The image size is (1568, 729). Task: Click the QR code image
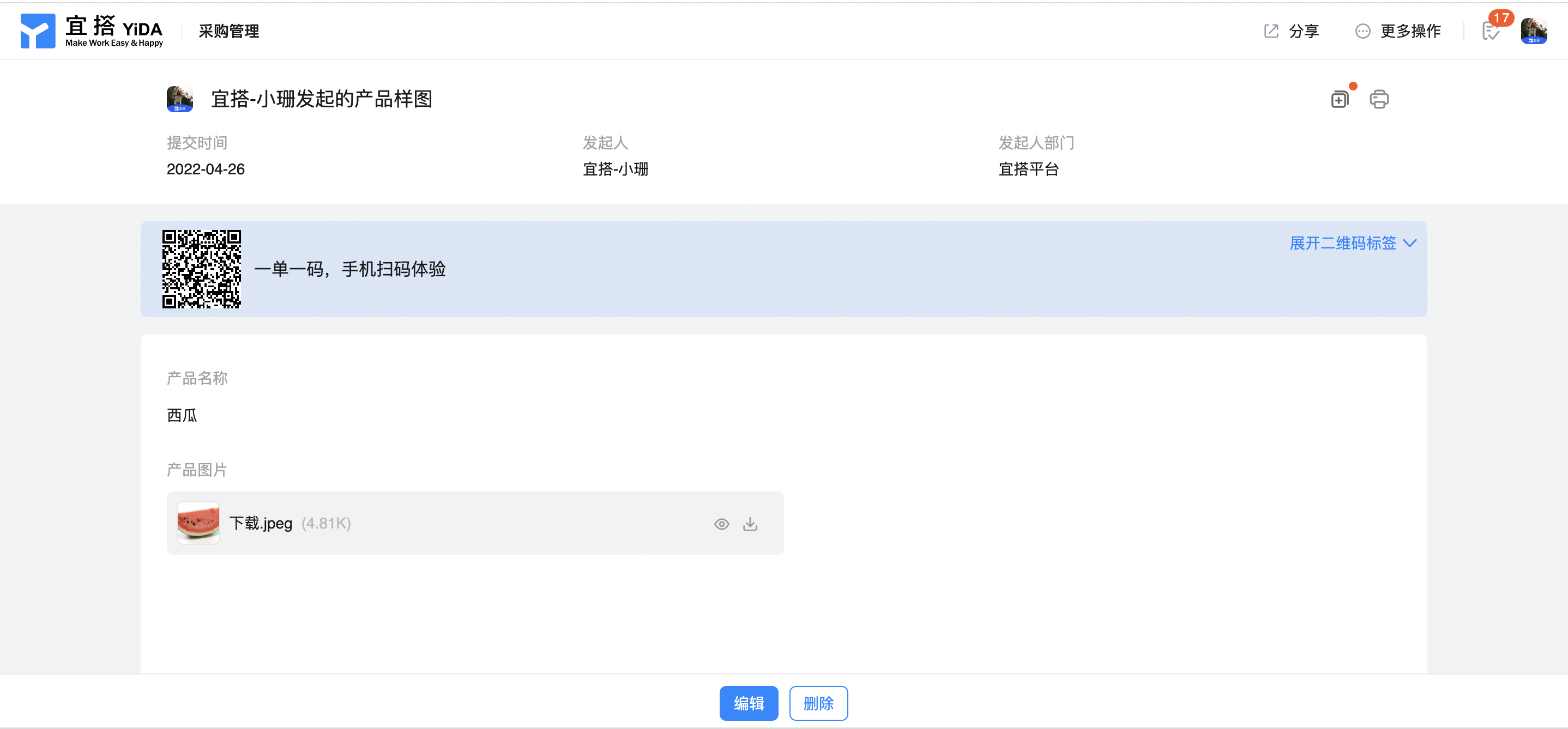202,269
